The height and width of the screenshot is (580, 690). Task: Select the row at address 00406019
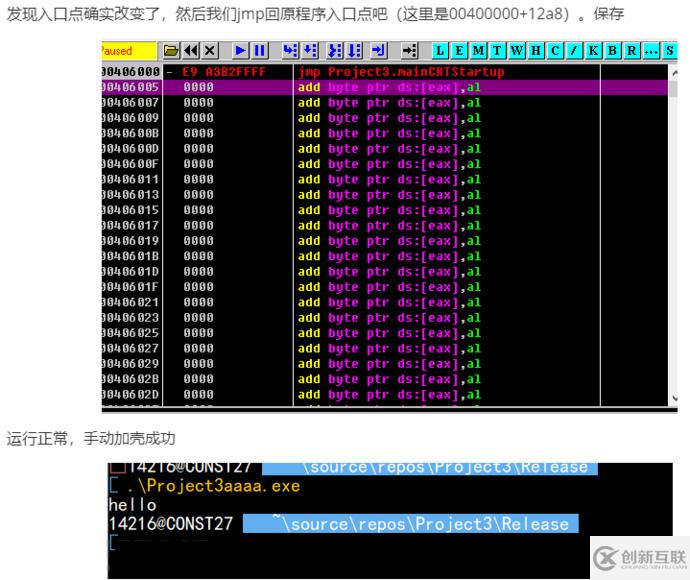385,241
